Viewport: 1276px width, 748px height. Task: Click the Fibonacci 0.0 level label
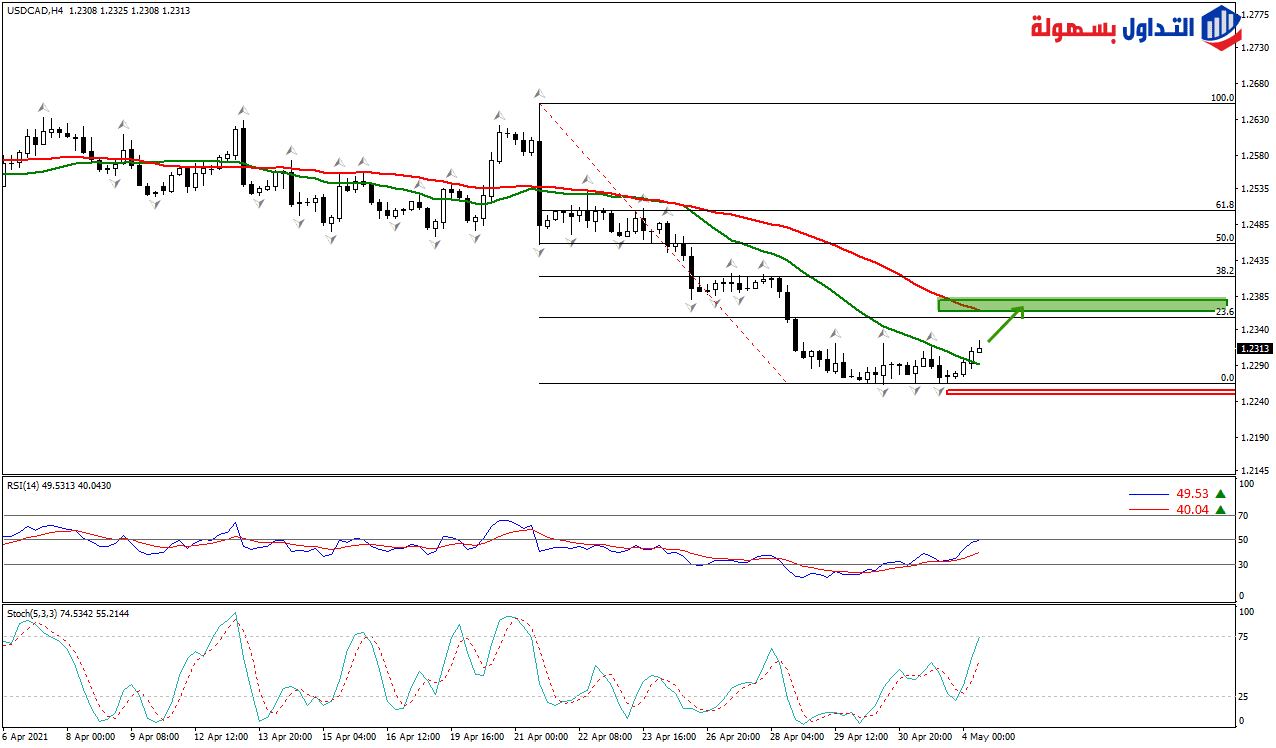pyautogui.click(x=1227, y=378)
